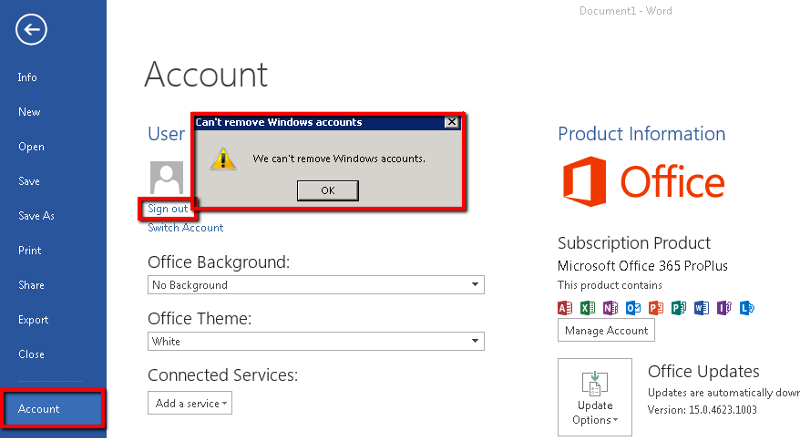Select the Account tab in sidebar
This screenshot has width=800, height=438.
tap(53, 408)
